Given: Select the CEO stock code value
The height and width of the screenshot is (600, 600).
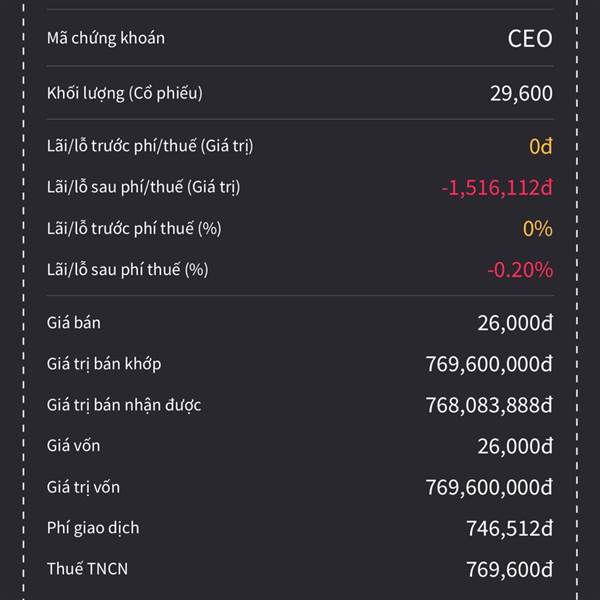Looking at the screenshot, I should pyautogui.click(x=530, y=39).
